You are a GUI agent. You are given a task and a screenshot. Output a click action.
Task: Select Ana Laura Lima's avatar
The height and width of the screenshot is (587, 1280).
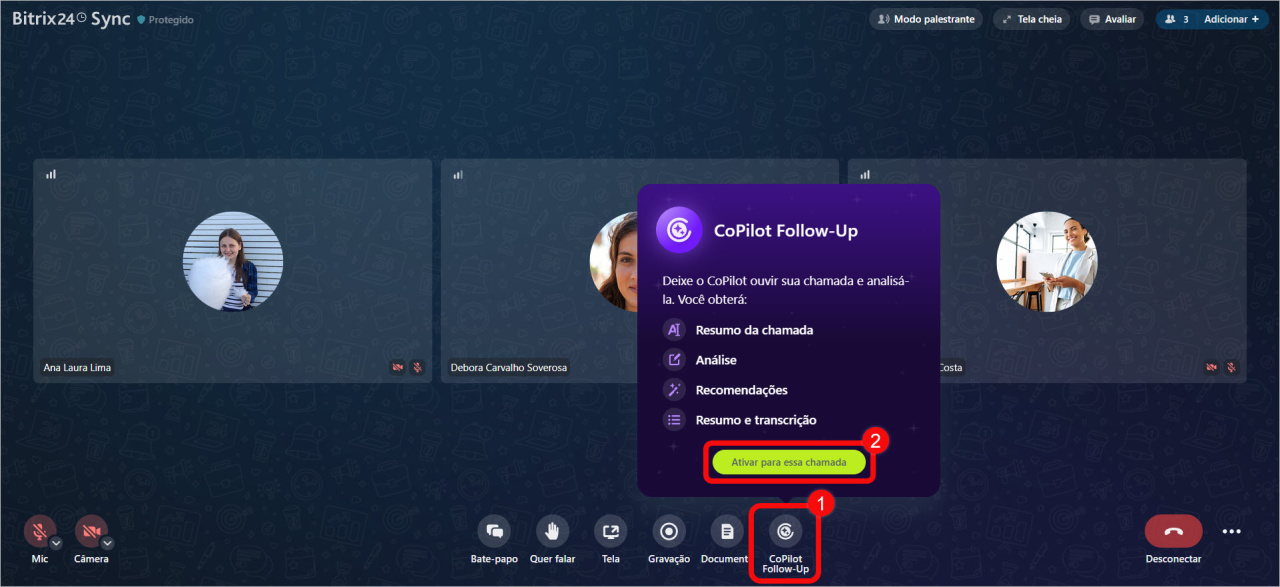pos(233,260)
